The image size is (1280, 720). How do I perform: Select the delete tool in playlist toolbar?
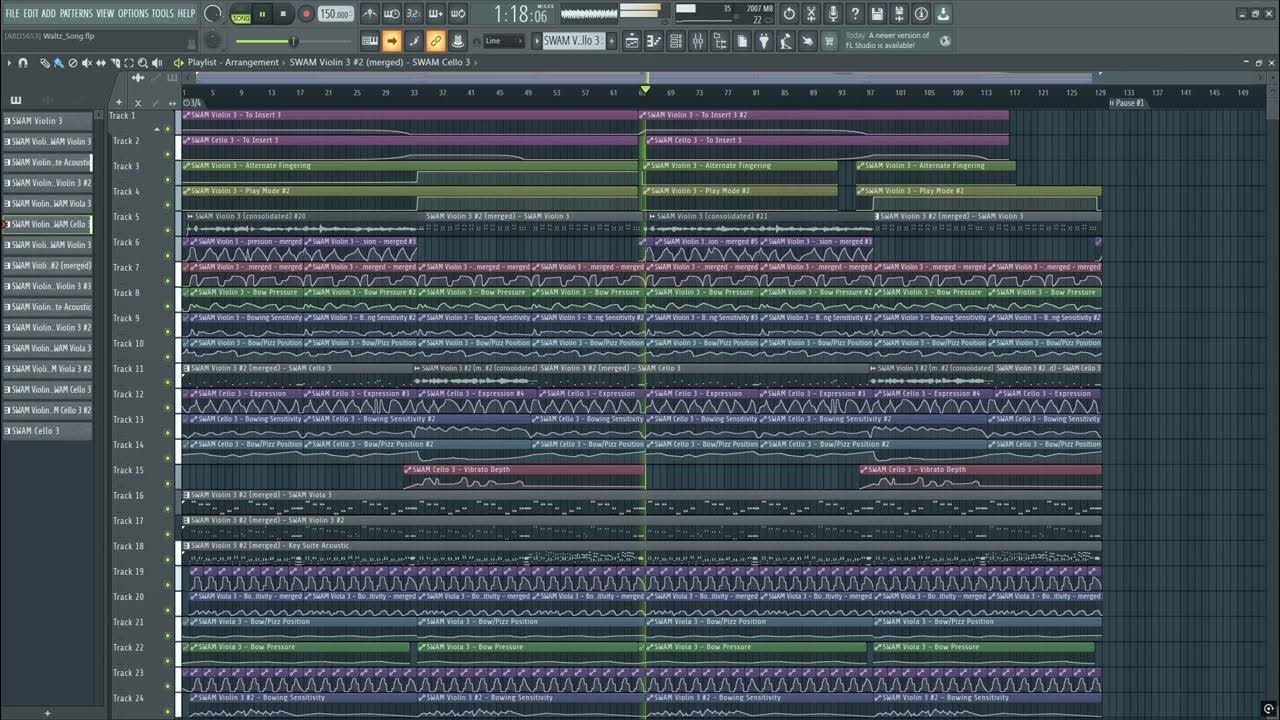[73, 63]
